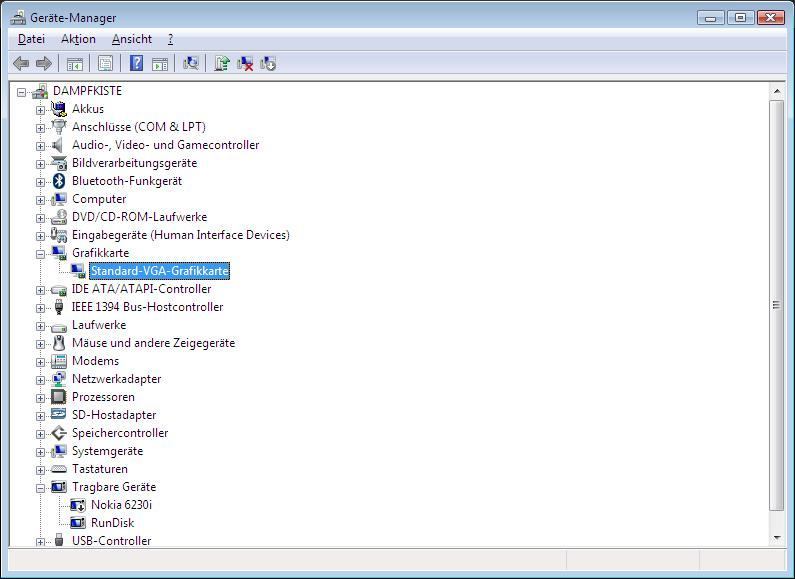Select Eingabegeräte (Human Interface Devices) label
795x579 pixels.
[180, 235]
